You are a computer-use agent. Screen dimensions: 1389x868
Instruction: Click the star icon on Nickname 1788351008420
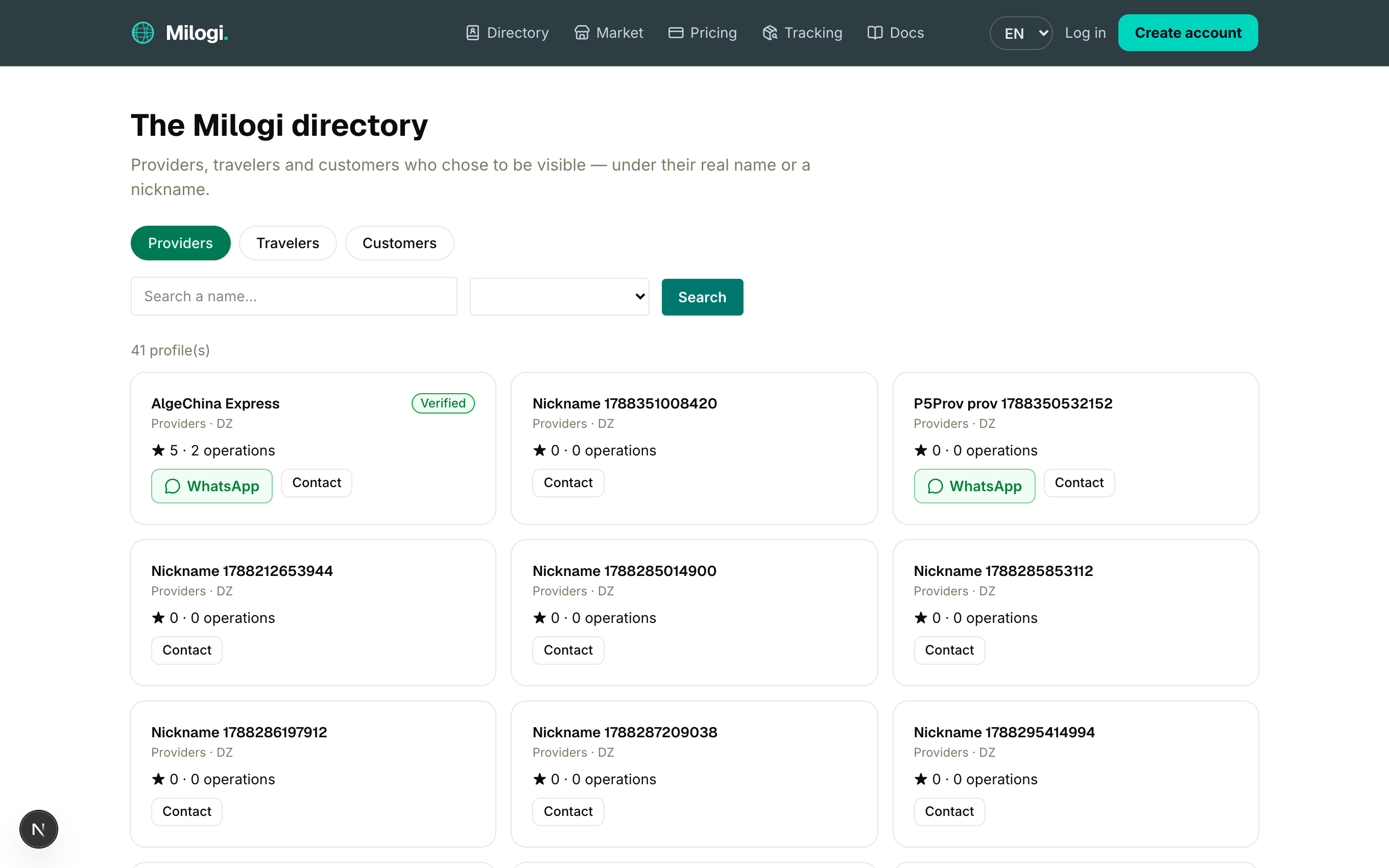tap(540, 450)
